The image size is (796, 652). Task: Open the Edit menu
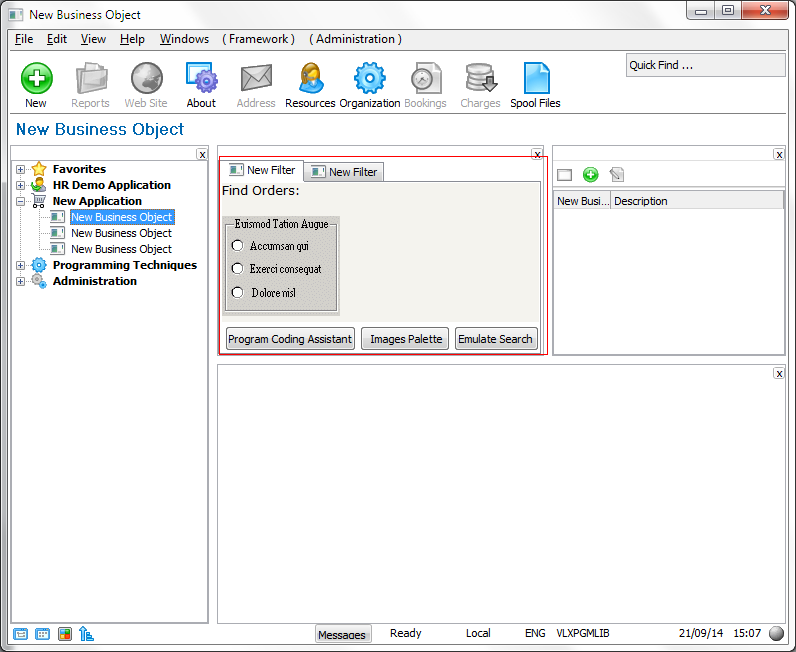click(57, 39)
